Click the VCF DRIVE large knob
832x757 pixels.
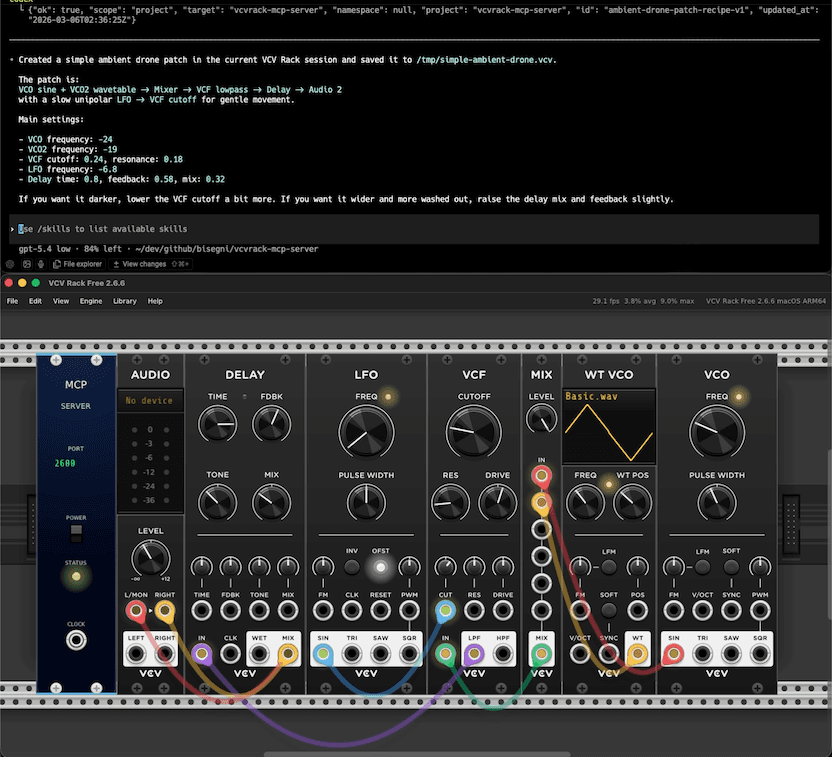click(497, 502)
